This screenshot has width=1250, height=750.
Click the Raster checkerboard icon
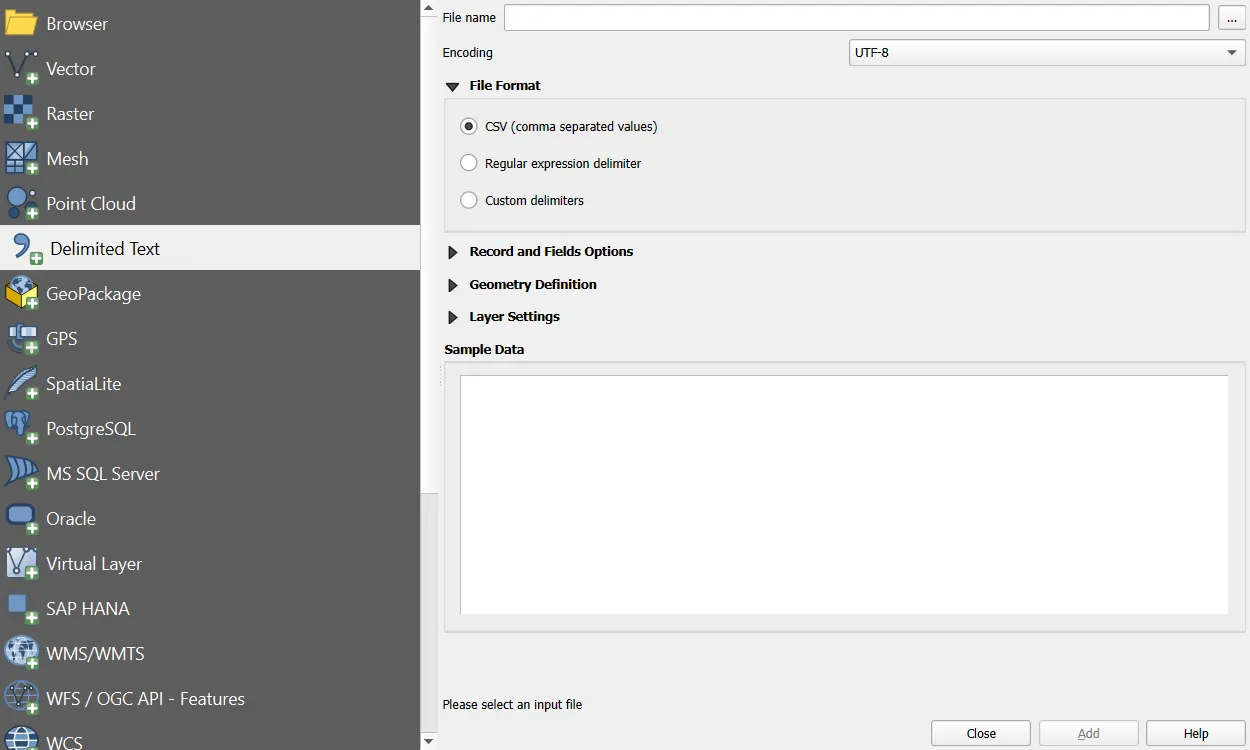(21, 113)
